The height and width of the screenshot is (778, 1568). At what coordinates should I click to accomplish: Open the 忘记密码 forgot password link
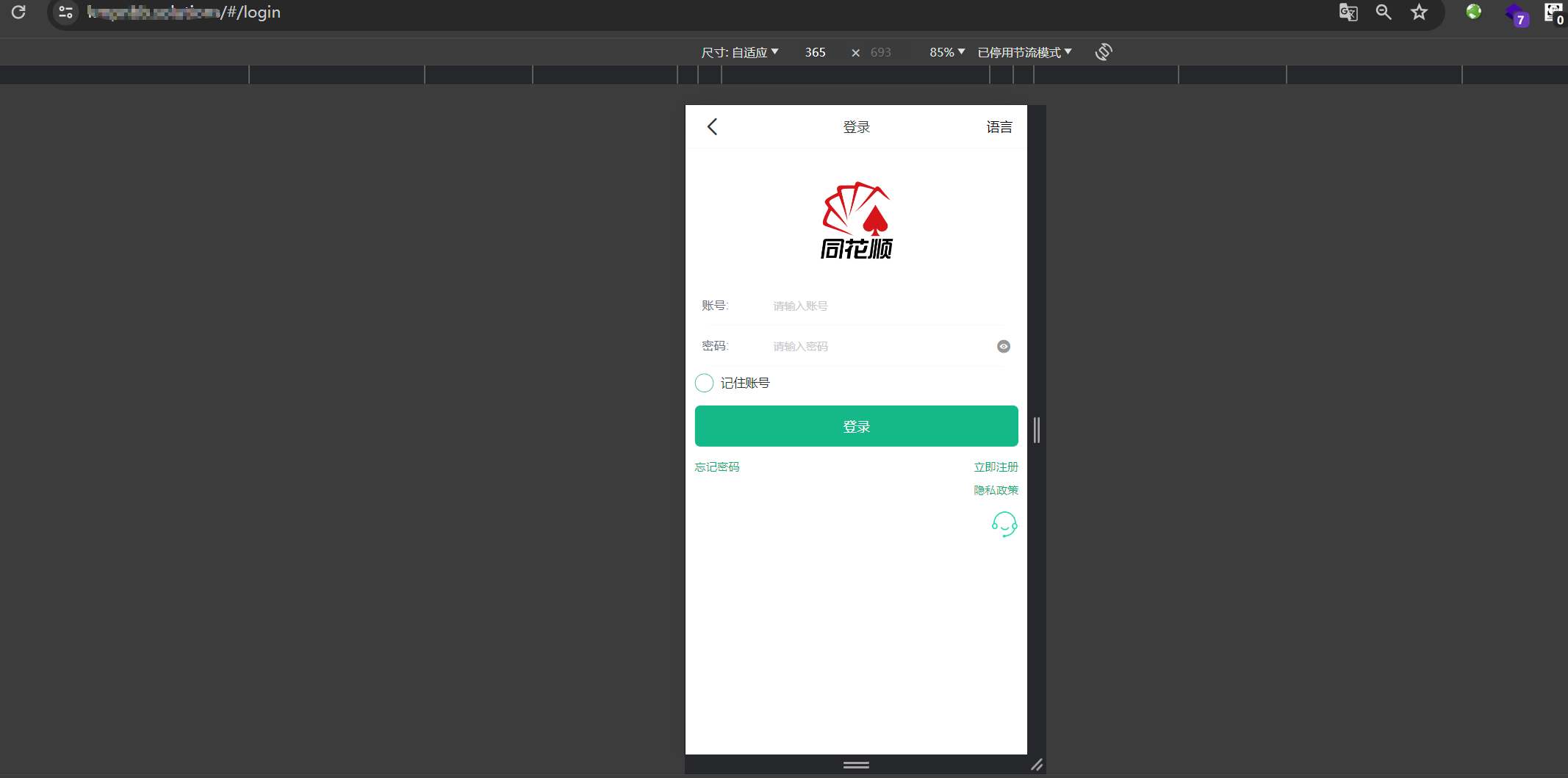[x=717, y=467]
